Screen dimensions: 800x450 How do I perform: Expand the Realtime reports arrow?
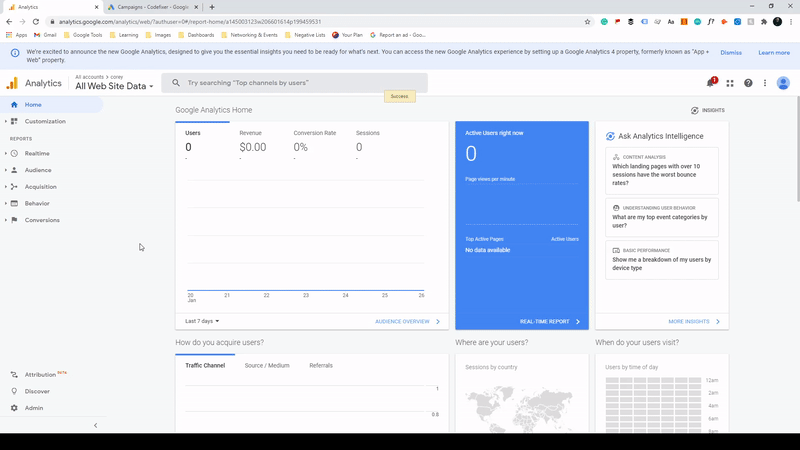coord(6,153)
